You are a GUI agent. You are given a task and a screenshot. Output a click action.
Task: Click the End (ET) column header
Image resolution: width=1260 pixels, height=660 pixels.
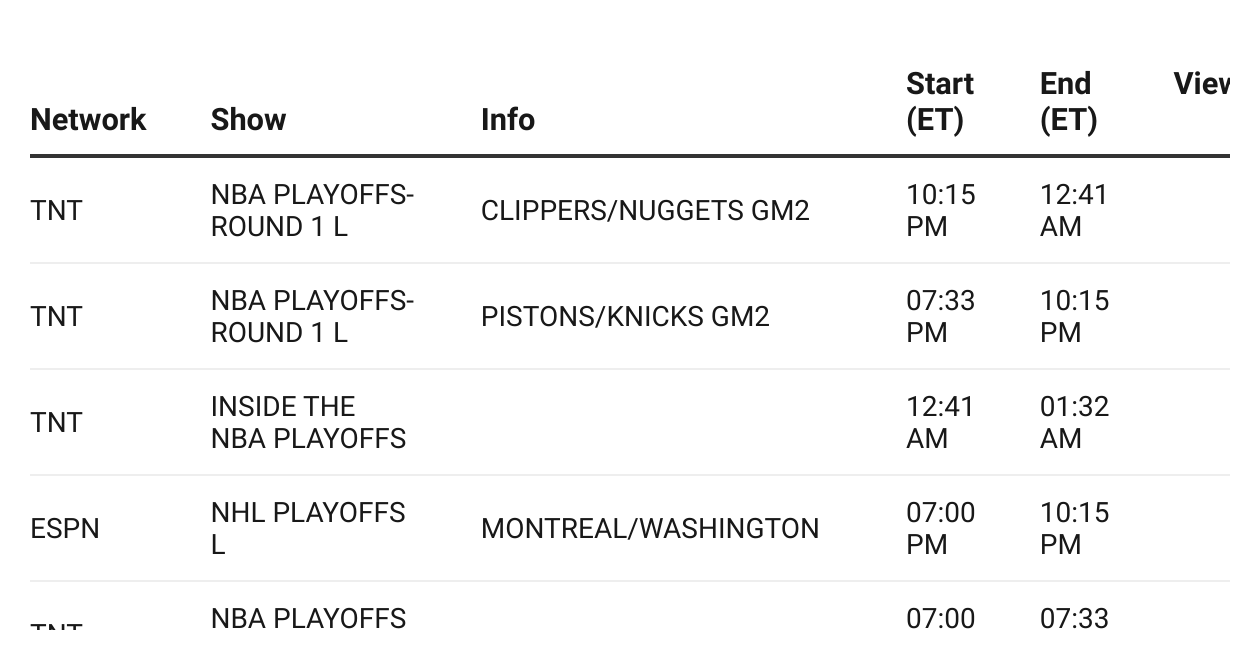click(1068, 102)
